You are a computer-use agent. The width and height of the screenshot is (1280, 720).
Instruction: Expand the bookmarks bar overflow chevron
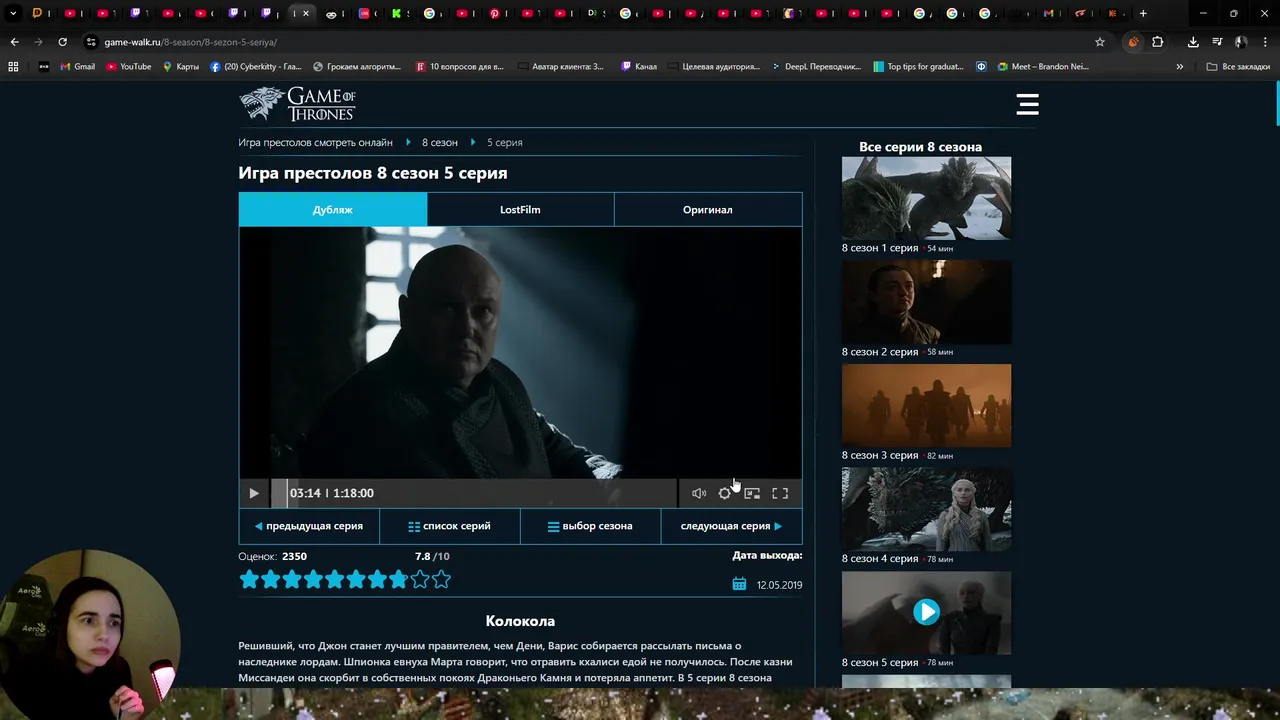click(x=1180, y=67)
